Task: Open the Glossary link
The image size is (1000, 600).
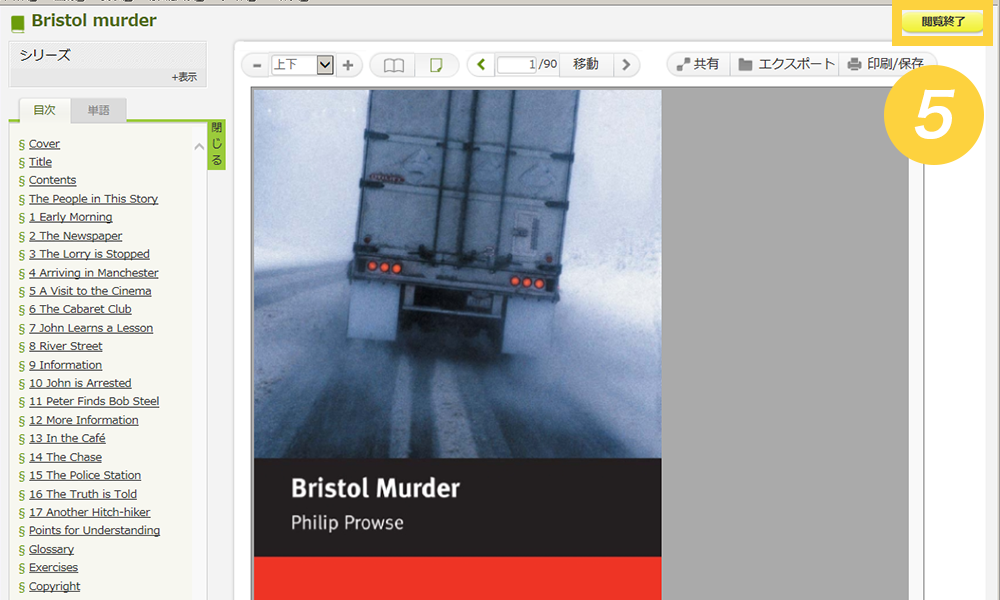Action: point(51,549)
